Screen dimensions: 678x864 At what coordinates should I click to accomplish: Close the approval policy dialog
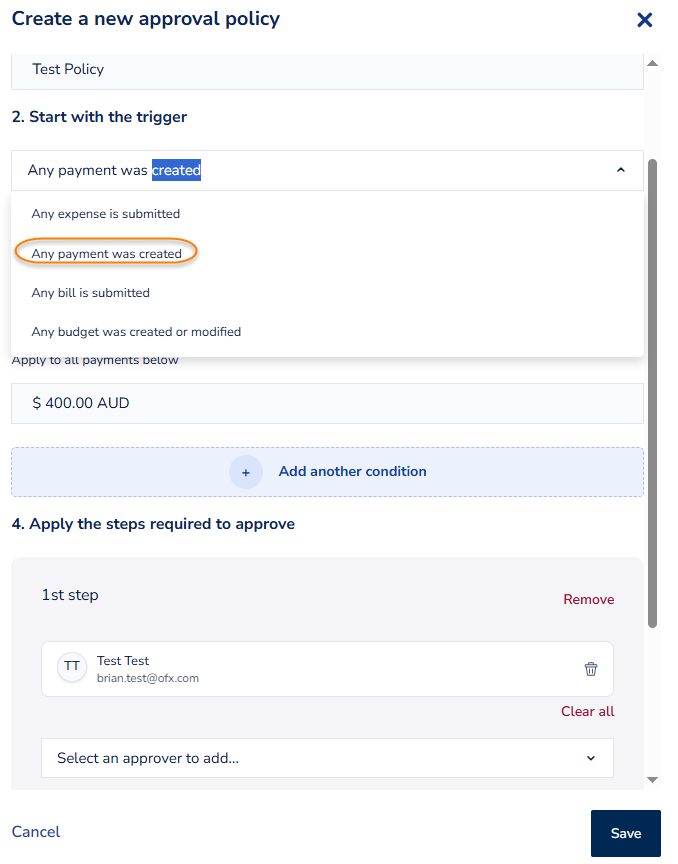645,20
